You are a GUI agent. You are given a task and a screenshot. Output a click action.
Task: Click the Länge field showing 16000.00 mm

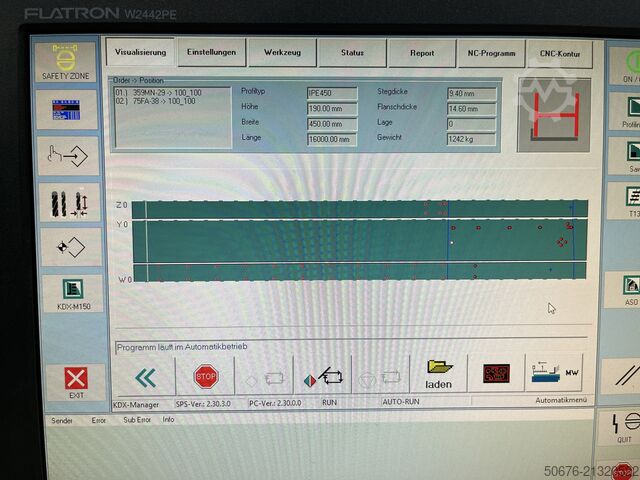pos(331,139)
